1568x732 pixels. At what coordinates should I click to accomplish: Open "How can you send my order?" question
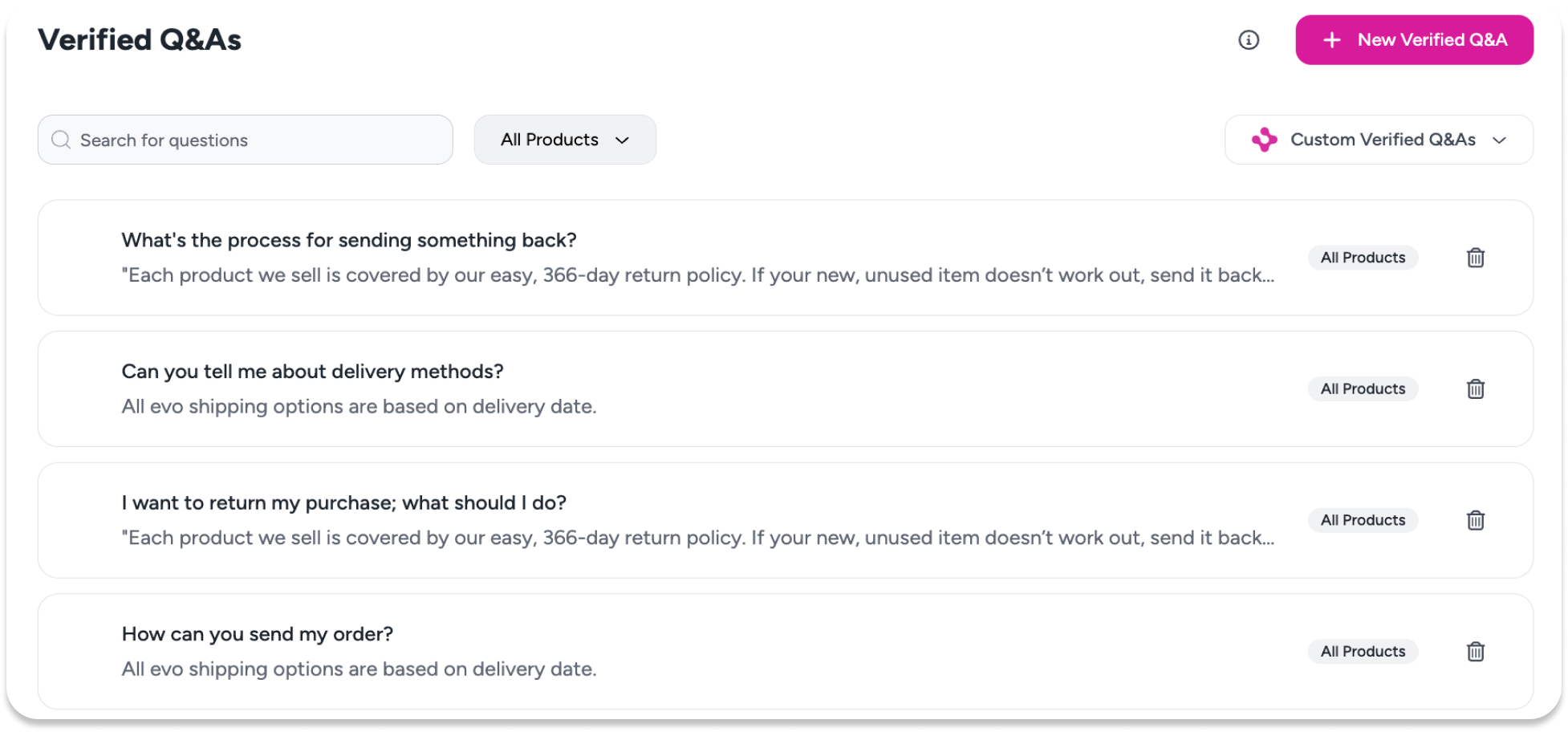click(258, 634)
